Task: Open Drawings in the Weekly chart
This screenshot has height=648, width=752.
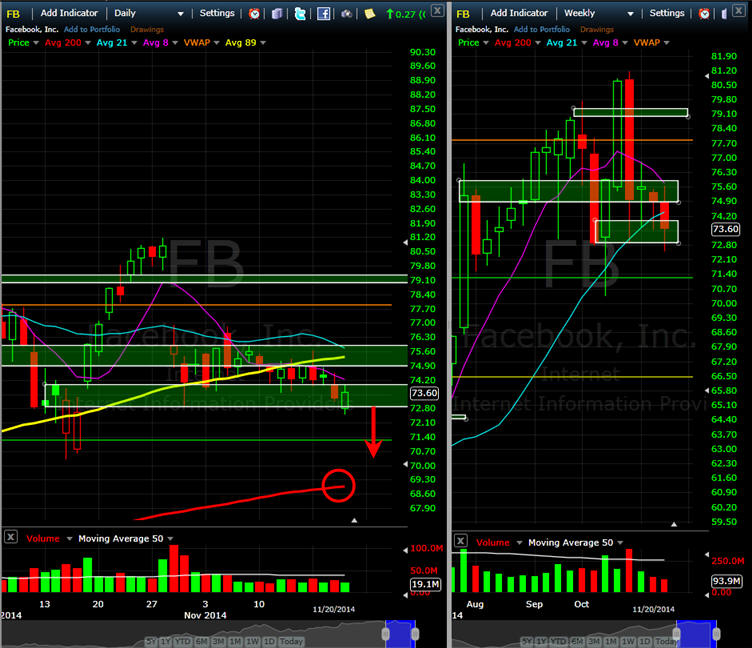Action: (597, 29)
